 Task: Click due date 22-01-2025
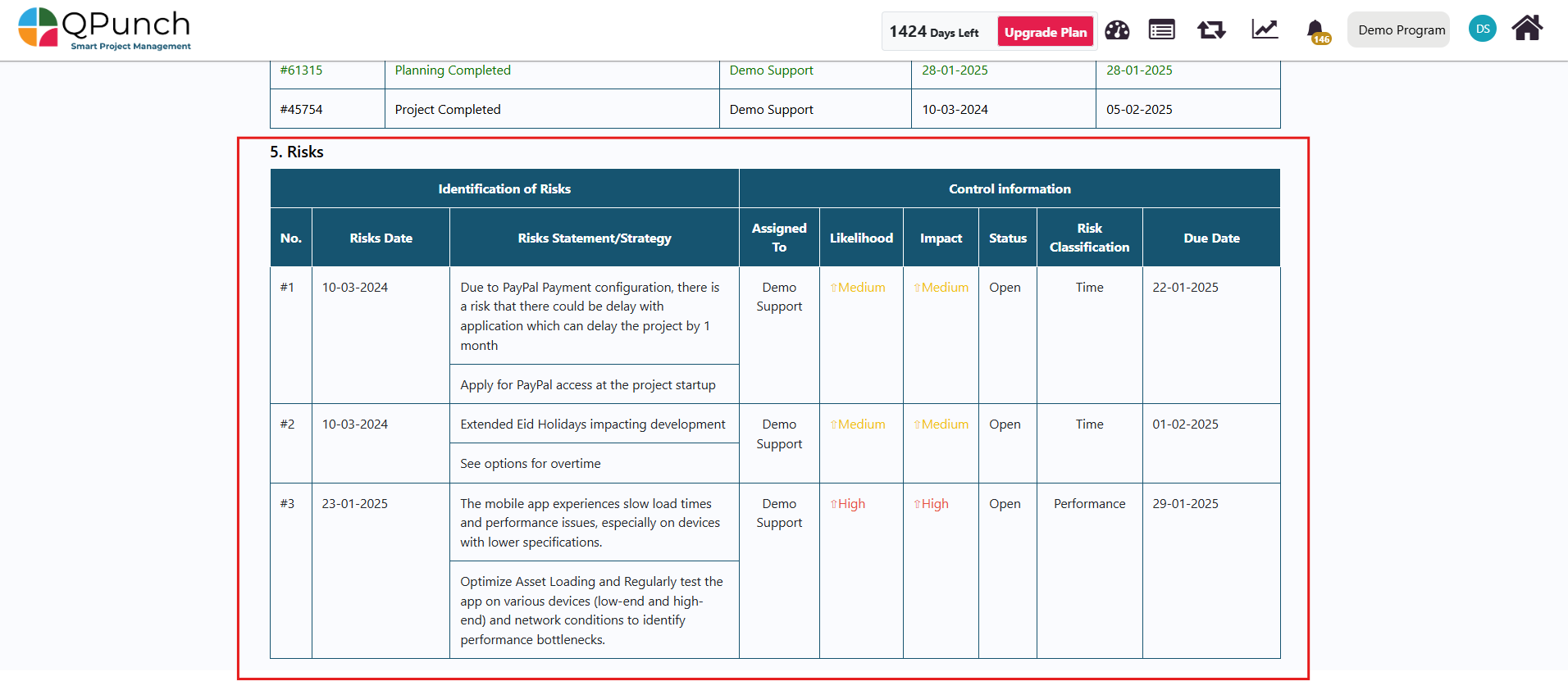(1185, 288)
